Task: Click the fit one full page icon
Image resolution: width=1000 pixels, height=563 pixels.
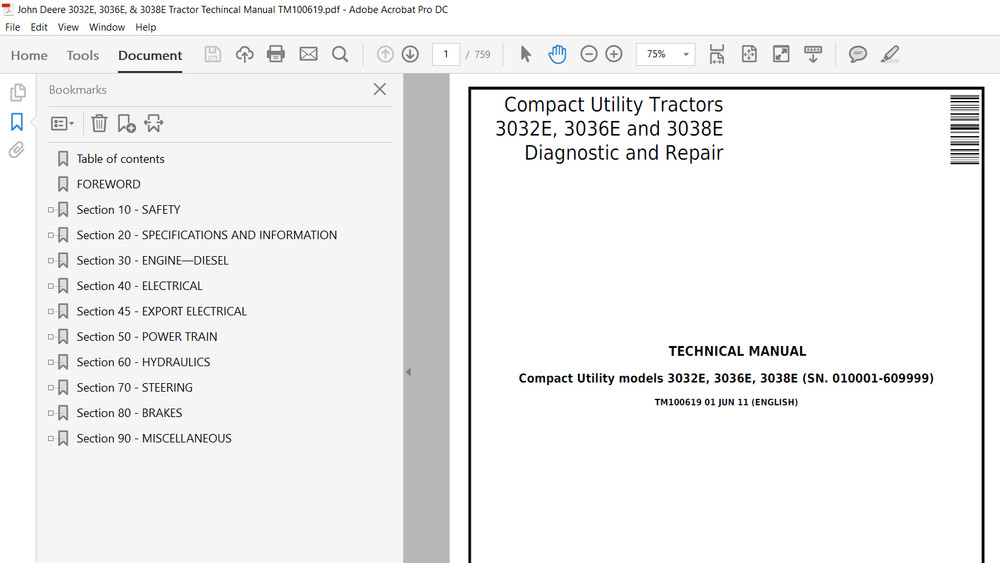Action: point(749,54)
